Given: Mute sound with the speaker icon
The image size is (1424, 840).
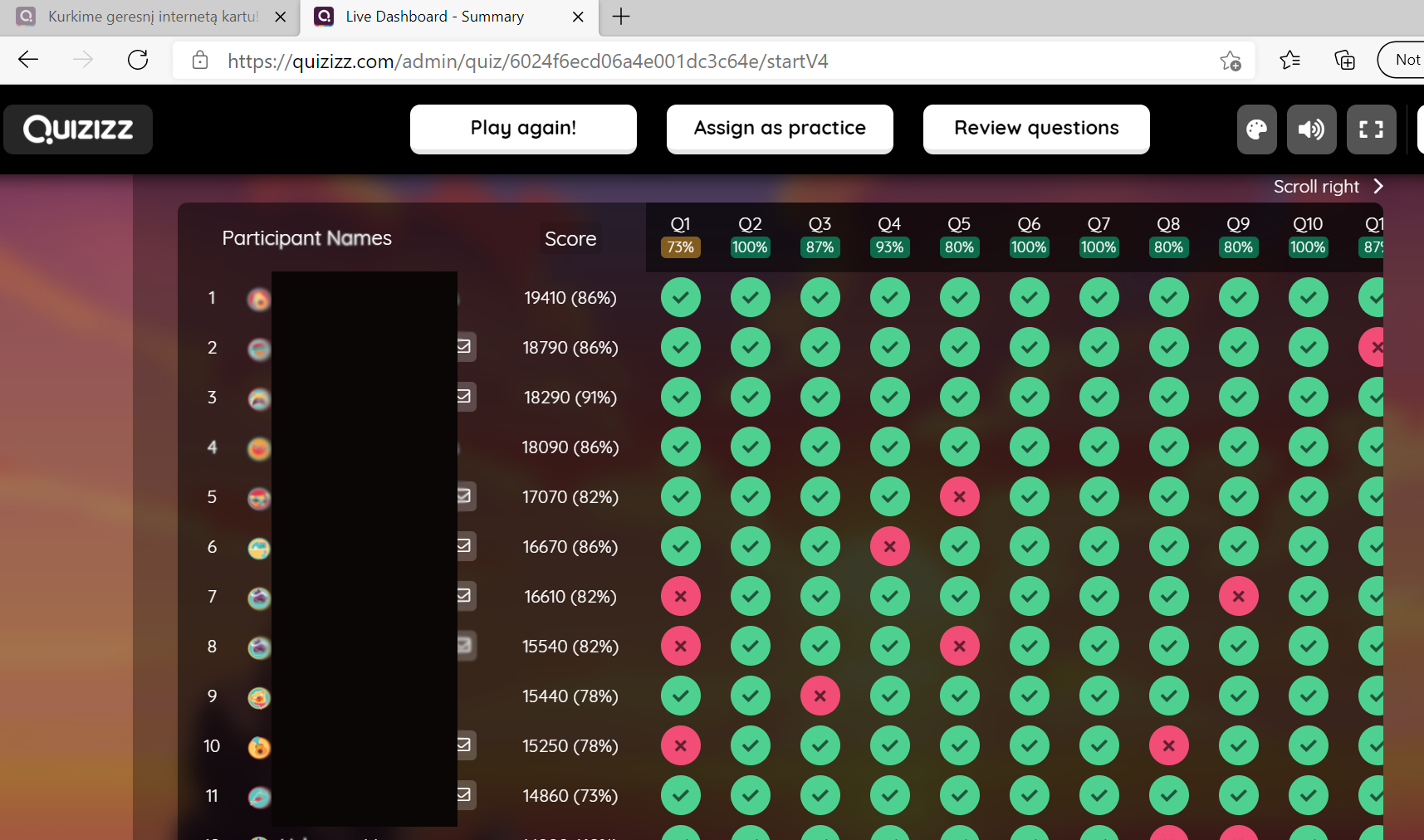Looking at the screenshot, I should [1311, 129].
